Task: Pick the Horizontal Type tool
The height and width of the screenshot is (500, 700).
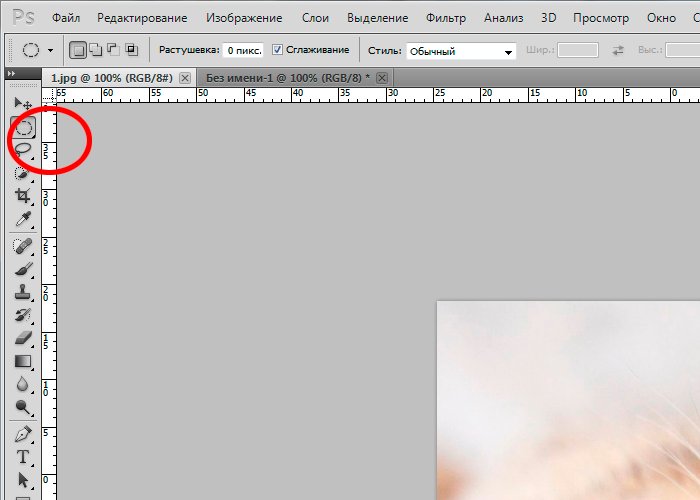Action: (x=23, y=457)
